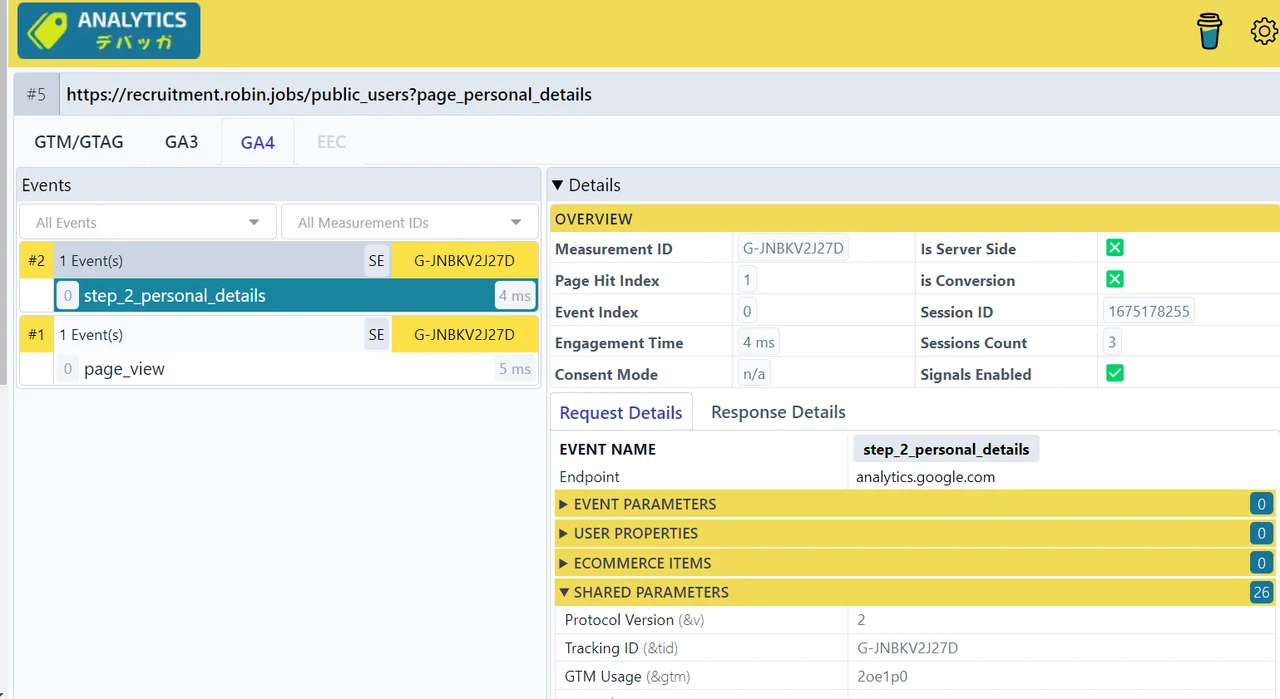The height and width of the screenshot is (699, 1280).
Task: Select the page_view event row
Action: (296, 369)
